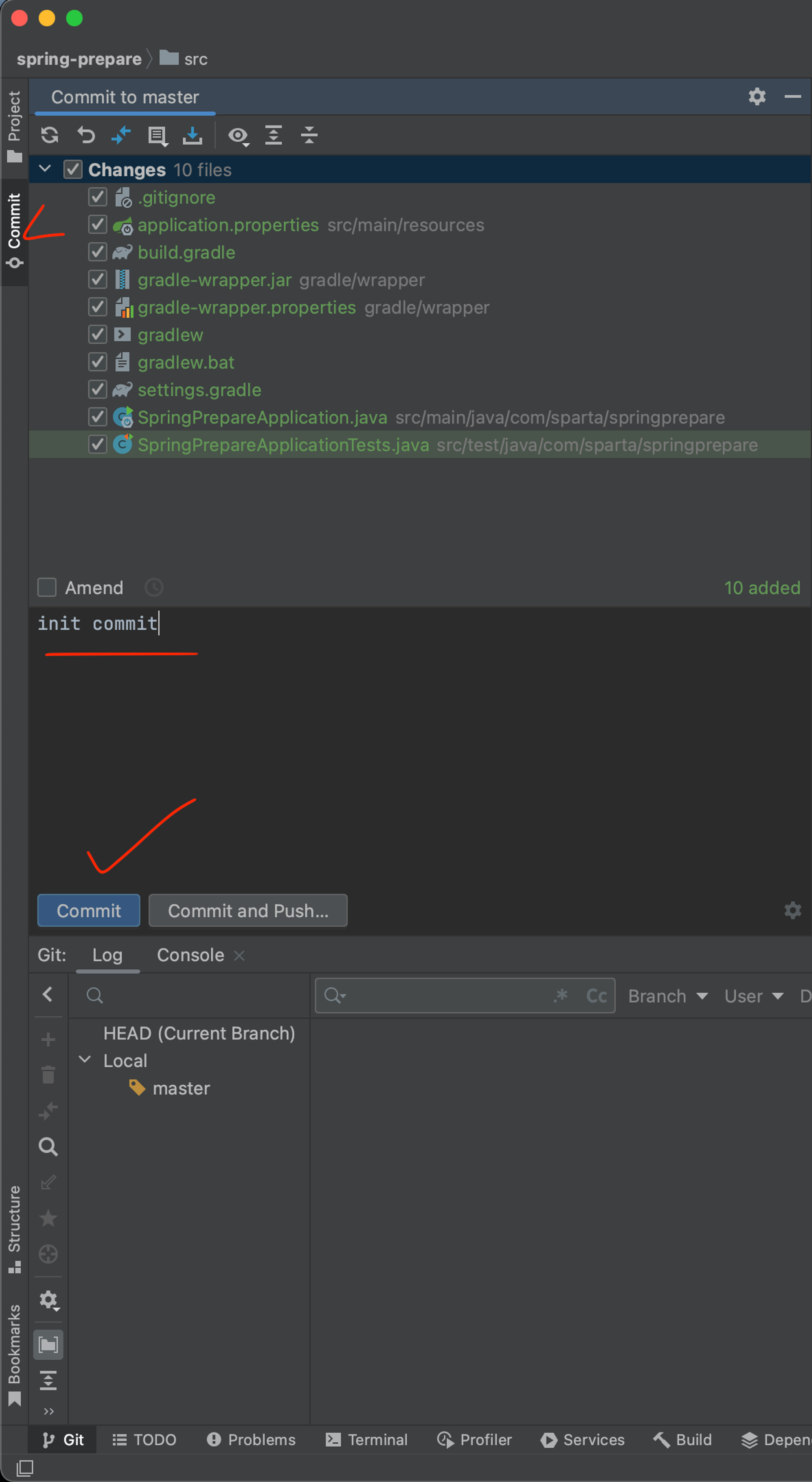812x1482 pixels.
Task: Open commit options gear beside Commit and Push
Action: coord(793,910)
